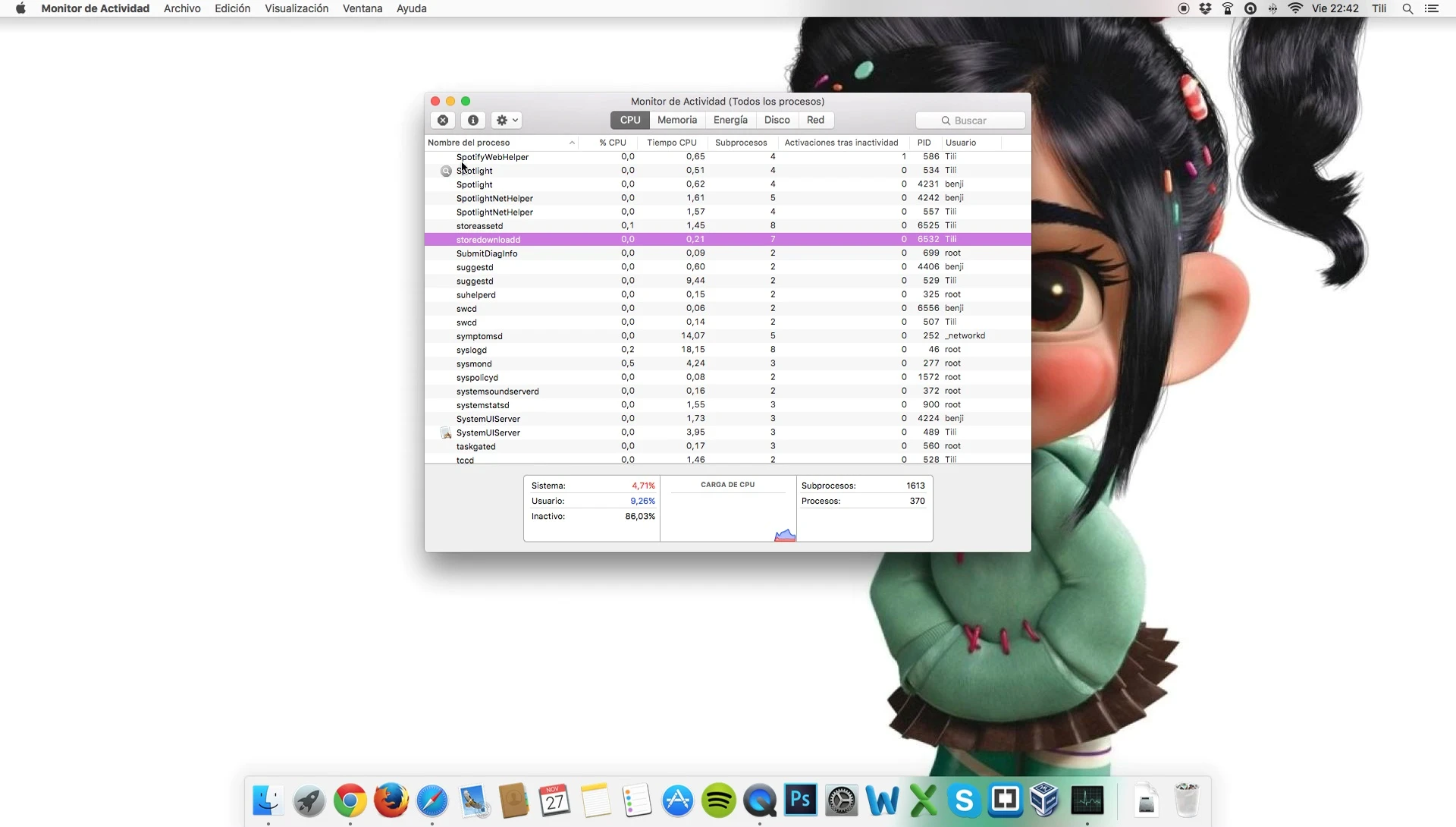Select the storeassetd process row
Screen dimensions: 1456x827
click(x=728, y=226)
